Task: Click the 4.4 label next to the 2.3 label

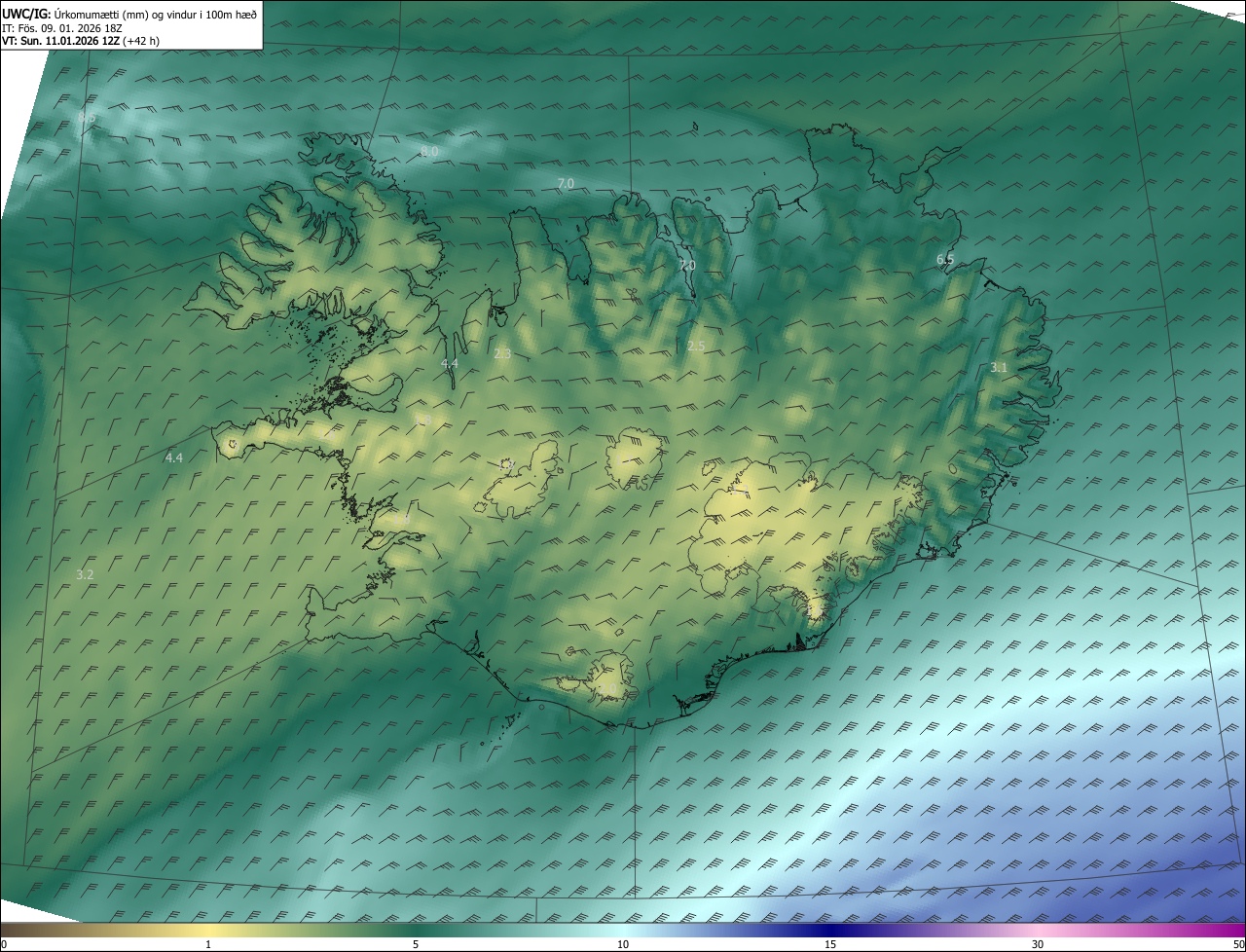Action: (x=449, y=363)
